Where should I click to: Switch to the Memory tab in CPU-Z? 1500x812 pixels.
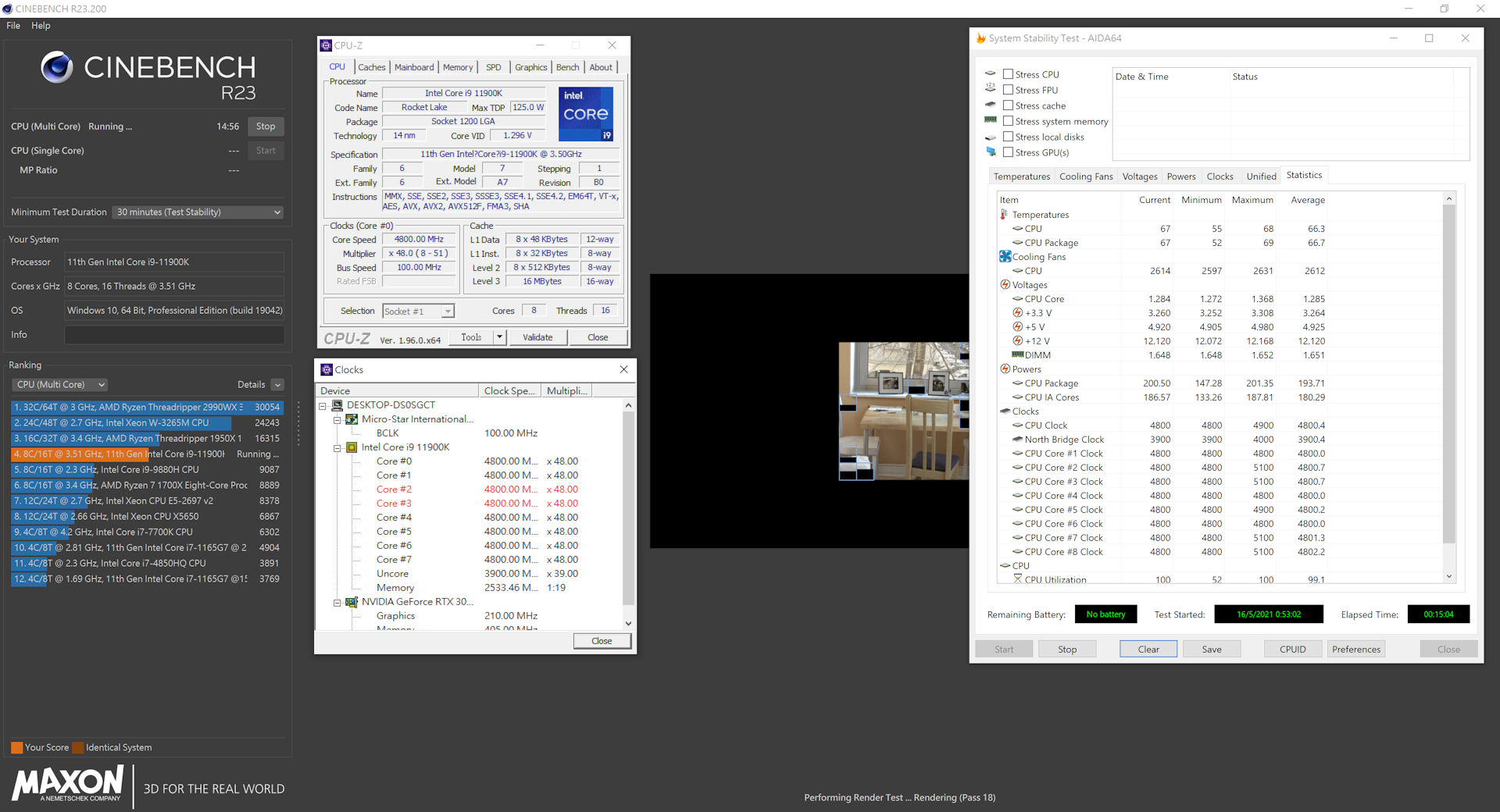(x=458, y=67)
